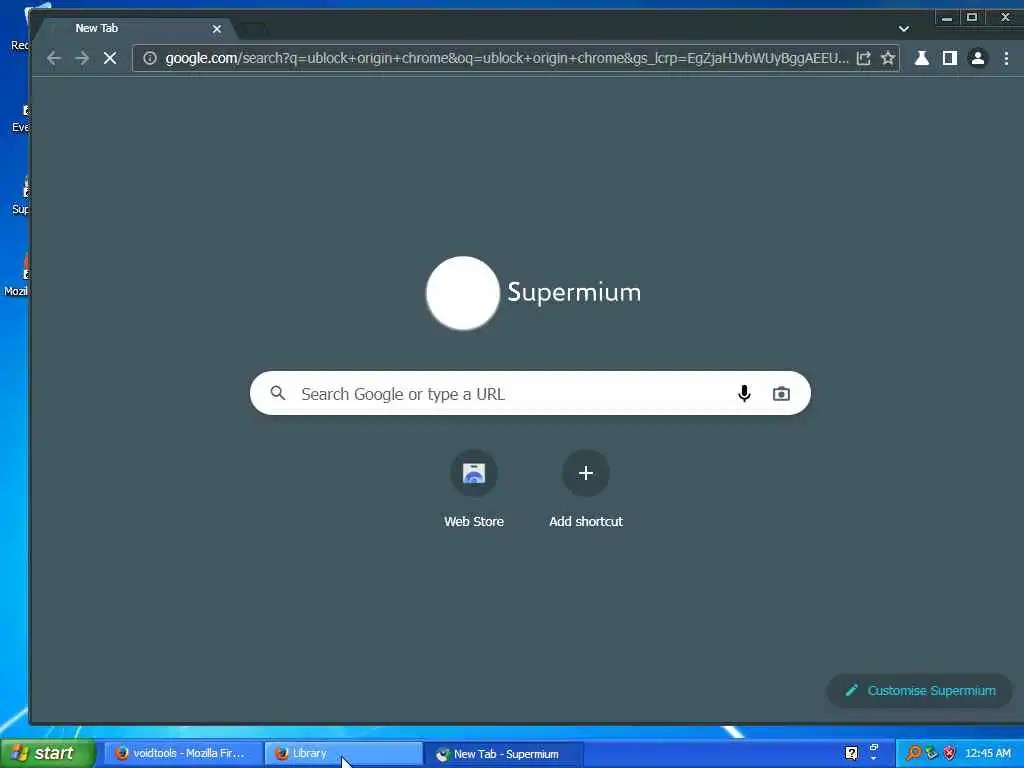Open the Windows start menu
Image resolution: width=1024 pixels, height=768 pixels.
click(47, 753)
